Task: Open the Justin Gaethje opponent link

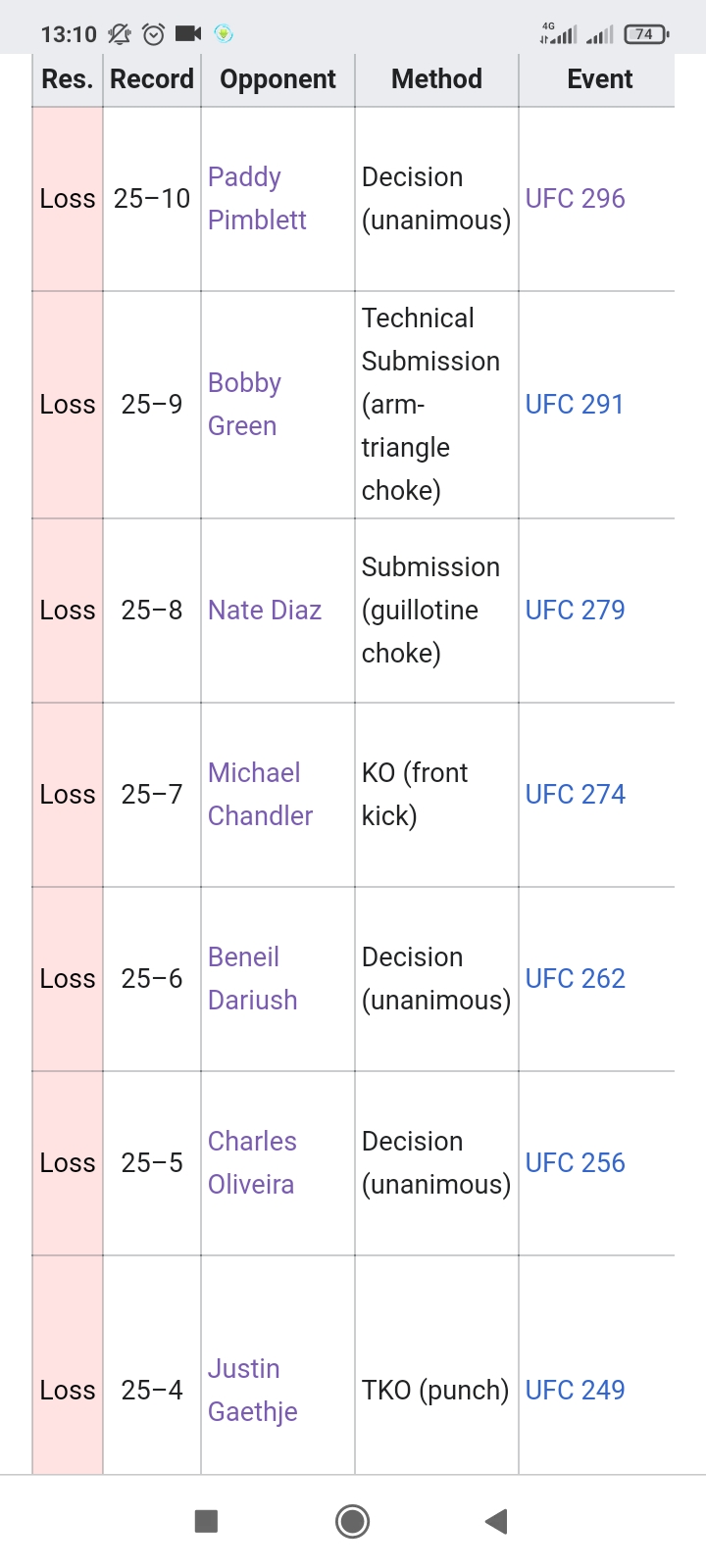Action: pyautogui.click(x=252, y=1390)
